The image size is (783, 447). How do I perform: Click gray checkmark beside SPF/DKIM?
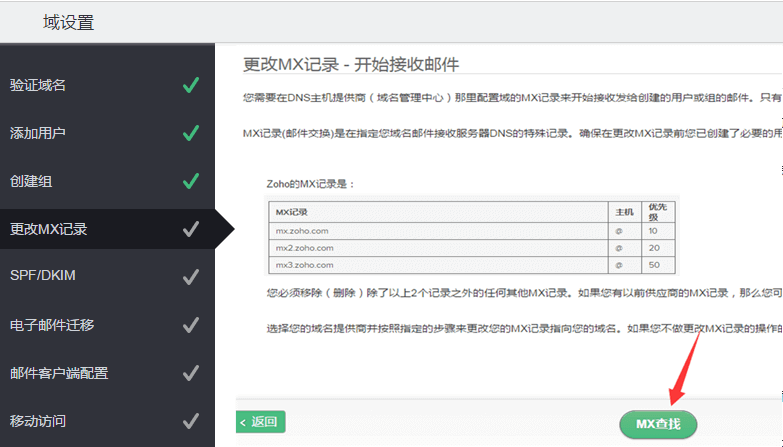191,277
